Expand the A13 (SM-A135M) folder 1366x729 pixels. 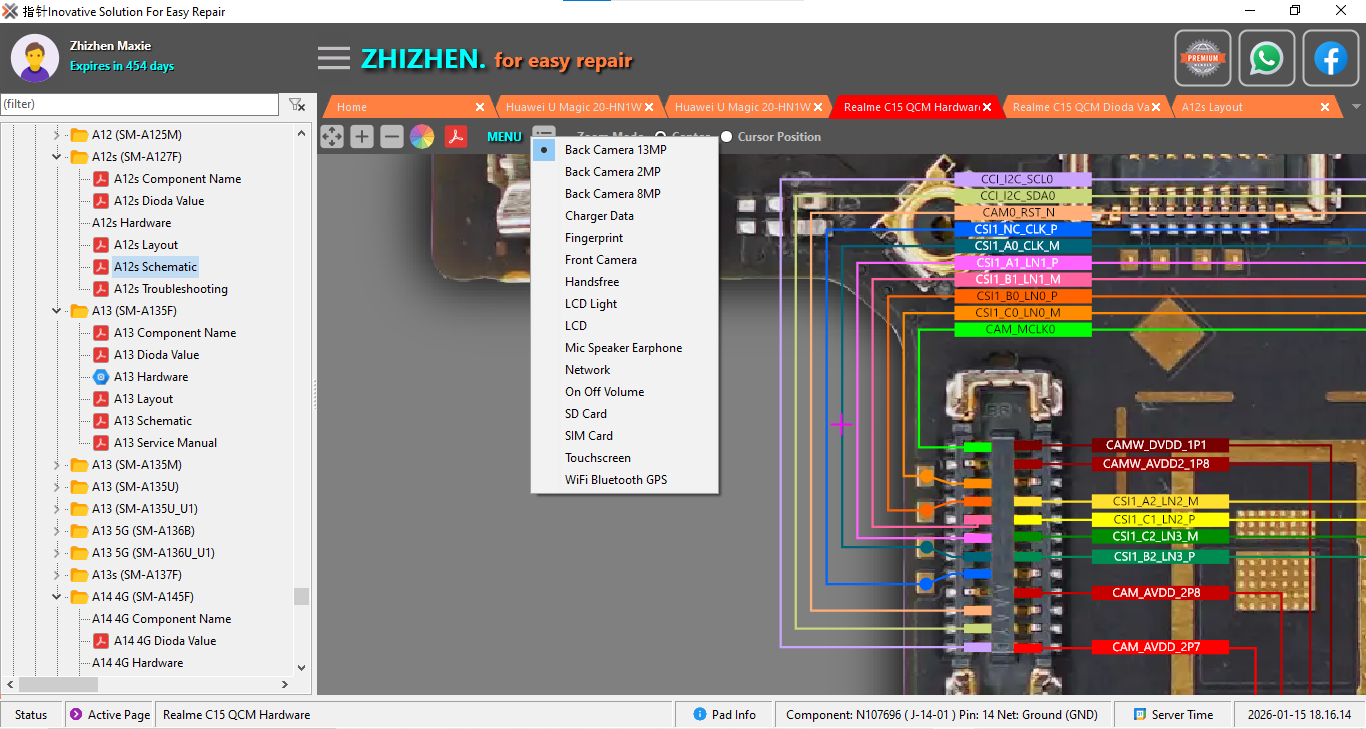coord(57,465)
